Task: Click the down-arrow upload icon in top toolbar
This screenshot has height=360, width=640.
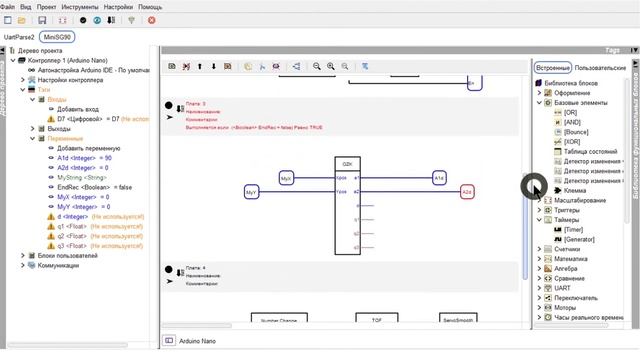Action: pos(111,20)
